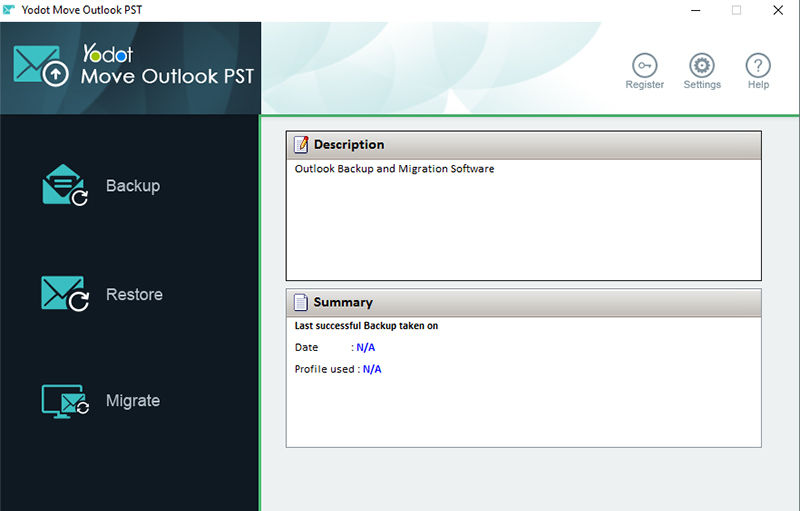This screenshot has height=511, width=800.
Task: Open Settings via the gear icon
Action: [702, 65]
